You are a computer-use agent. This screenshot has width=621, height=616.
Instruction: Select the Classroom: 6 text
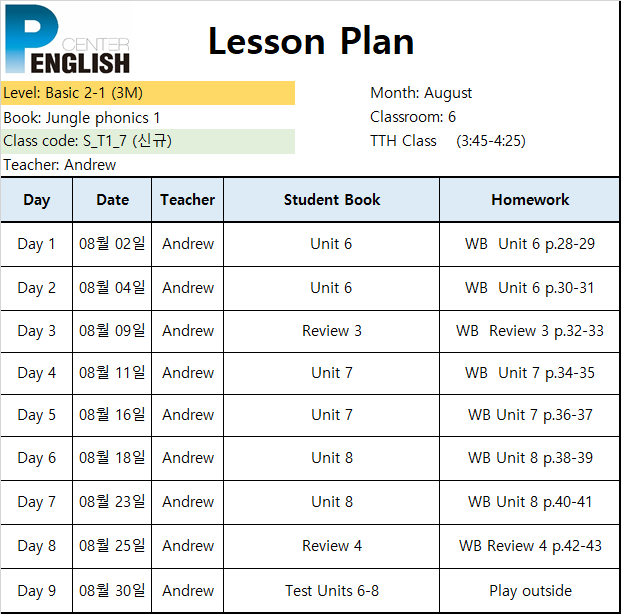click(x=413, y=117)
